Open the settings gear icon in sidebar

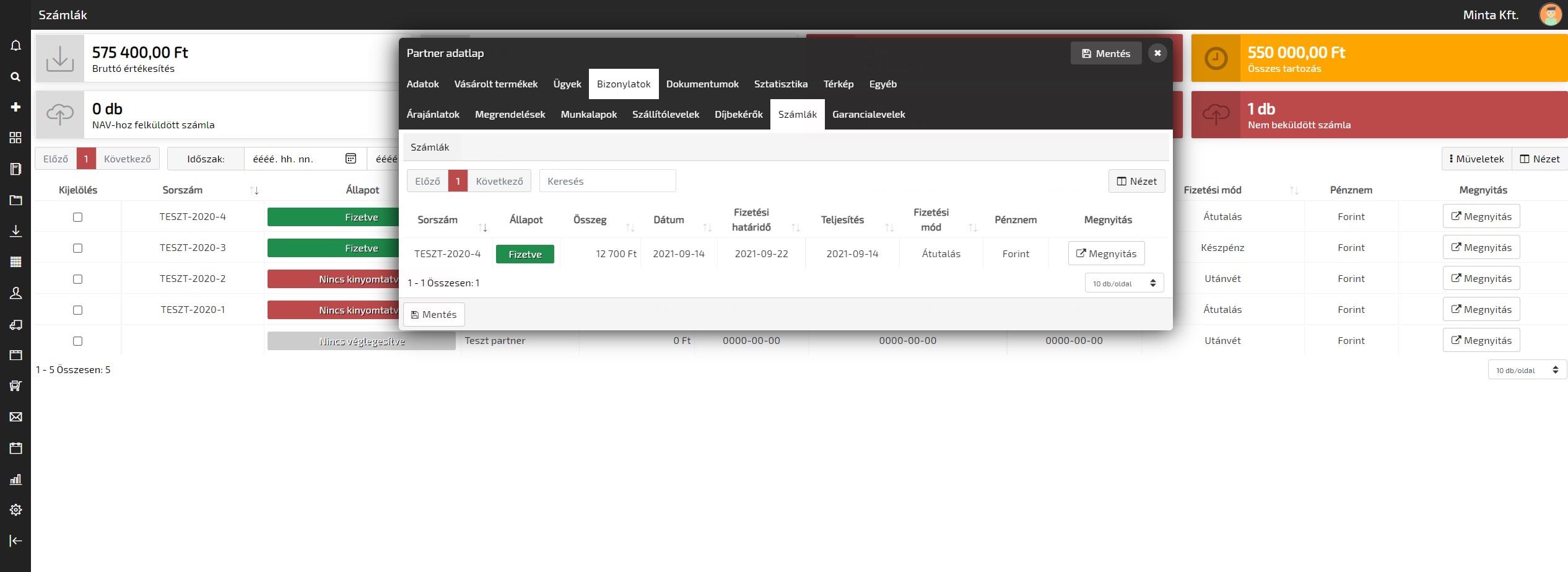point(15,509)
